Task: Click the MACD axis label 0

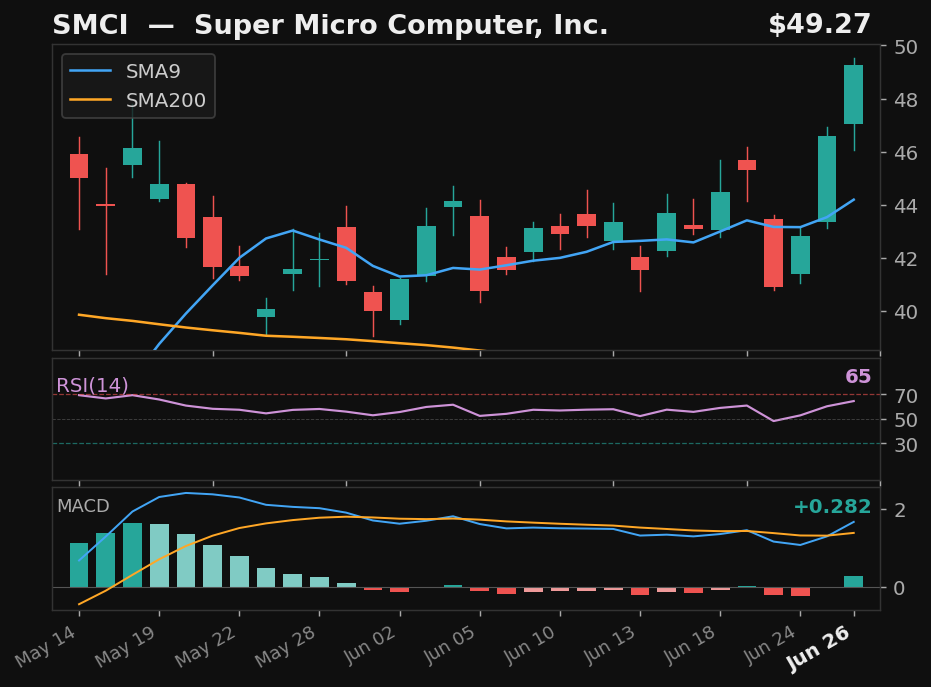Action: 900,588
